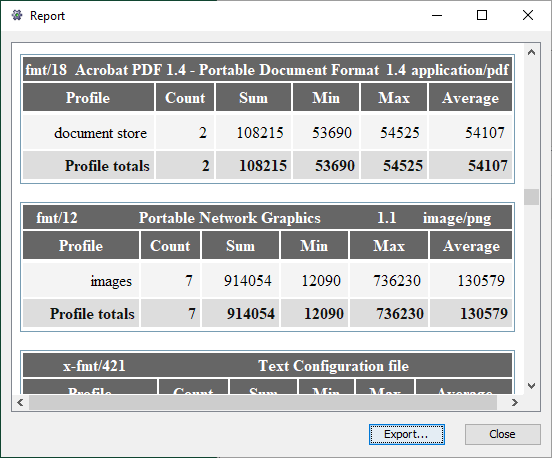Click Count column header in PDF table
Viewport: 552px width, 458px height.
click(185, 98)
